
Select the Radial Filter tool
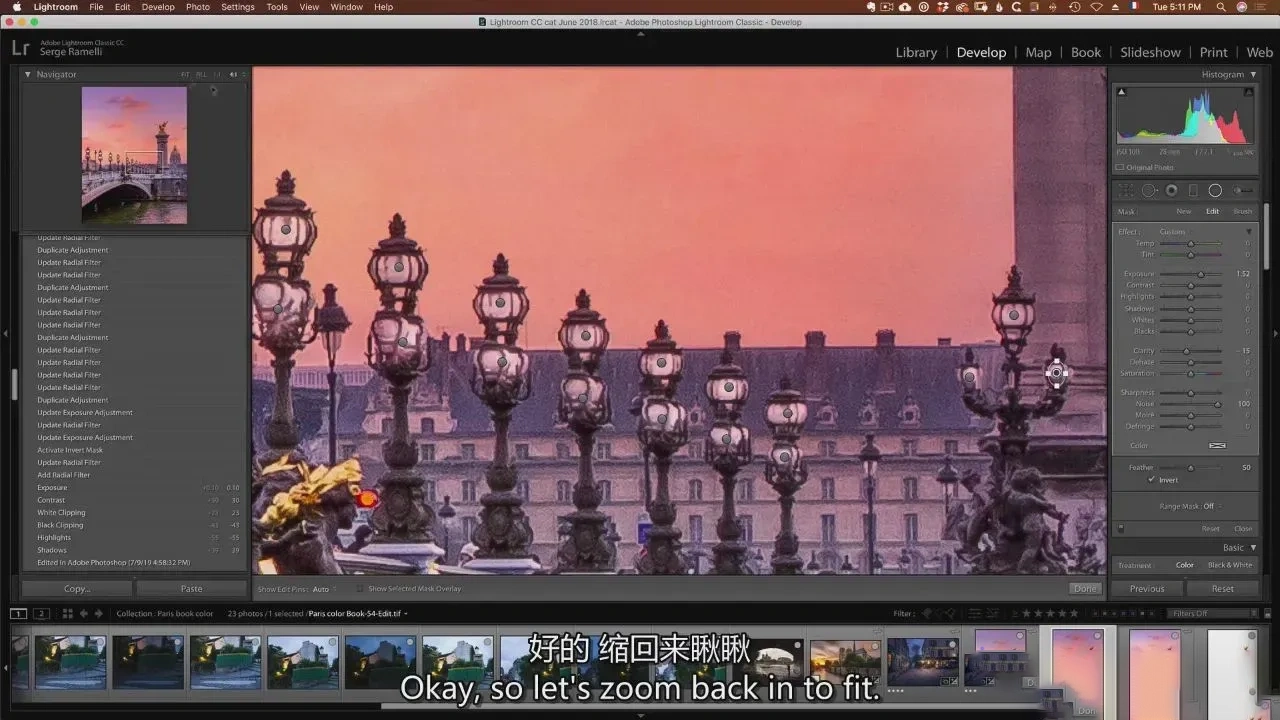1215,190
